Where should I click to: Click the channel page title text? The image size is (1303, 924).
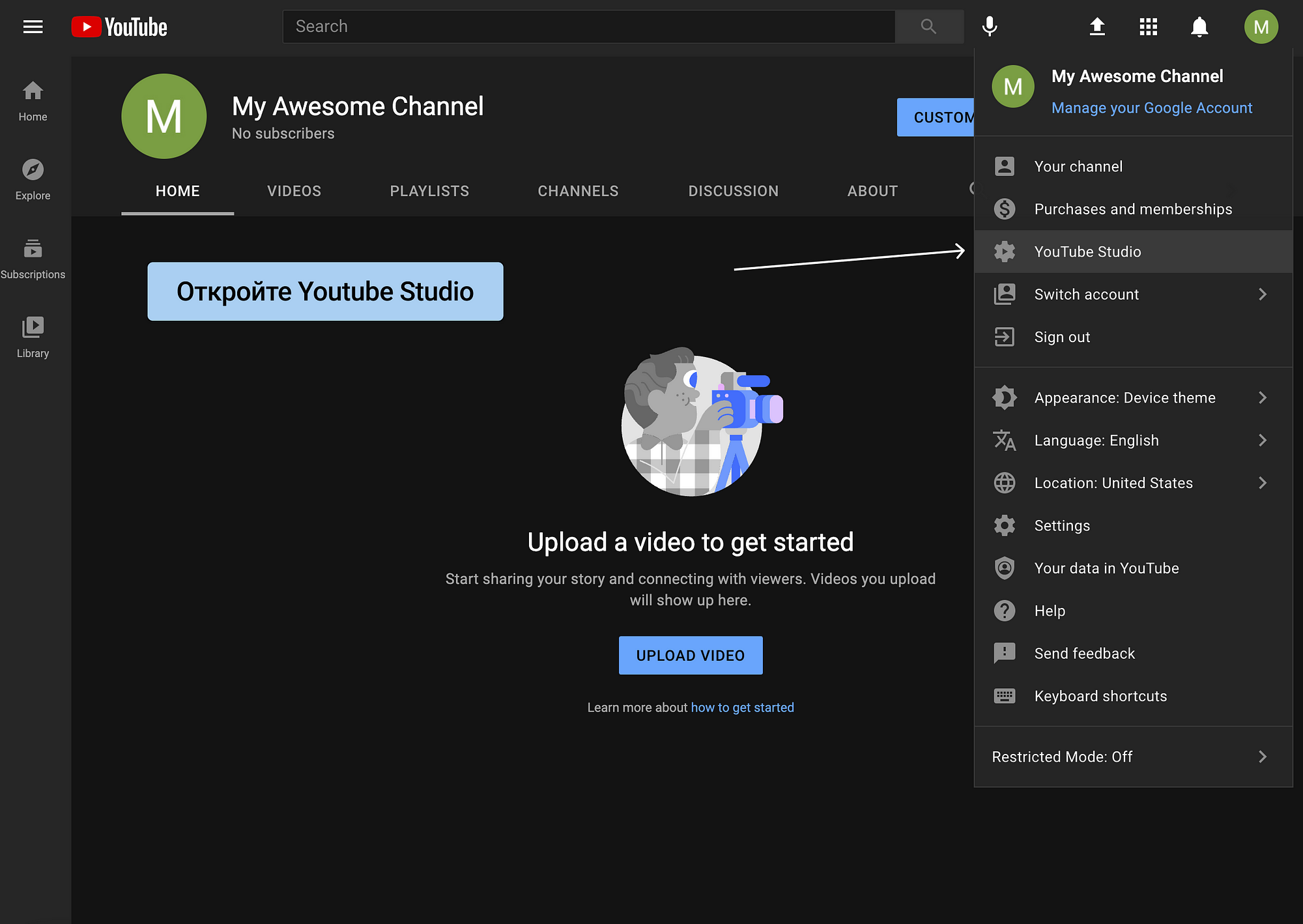point(358,106)
